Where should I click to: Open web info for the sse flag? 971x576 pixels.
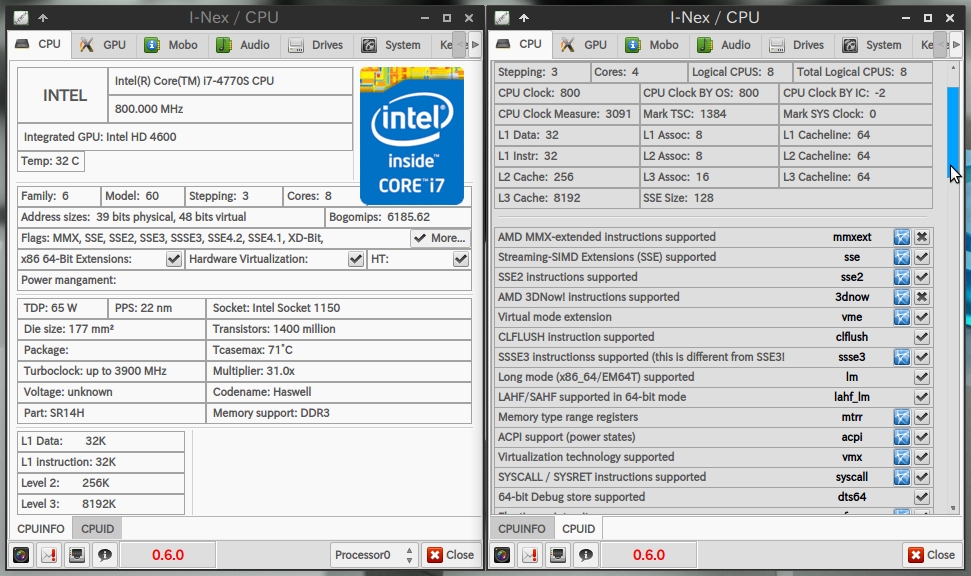click(x=902, y=257)
